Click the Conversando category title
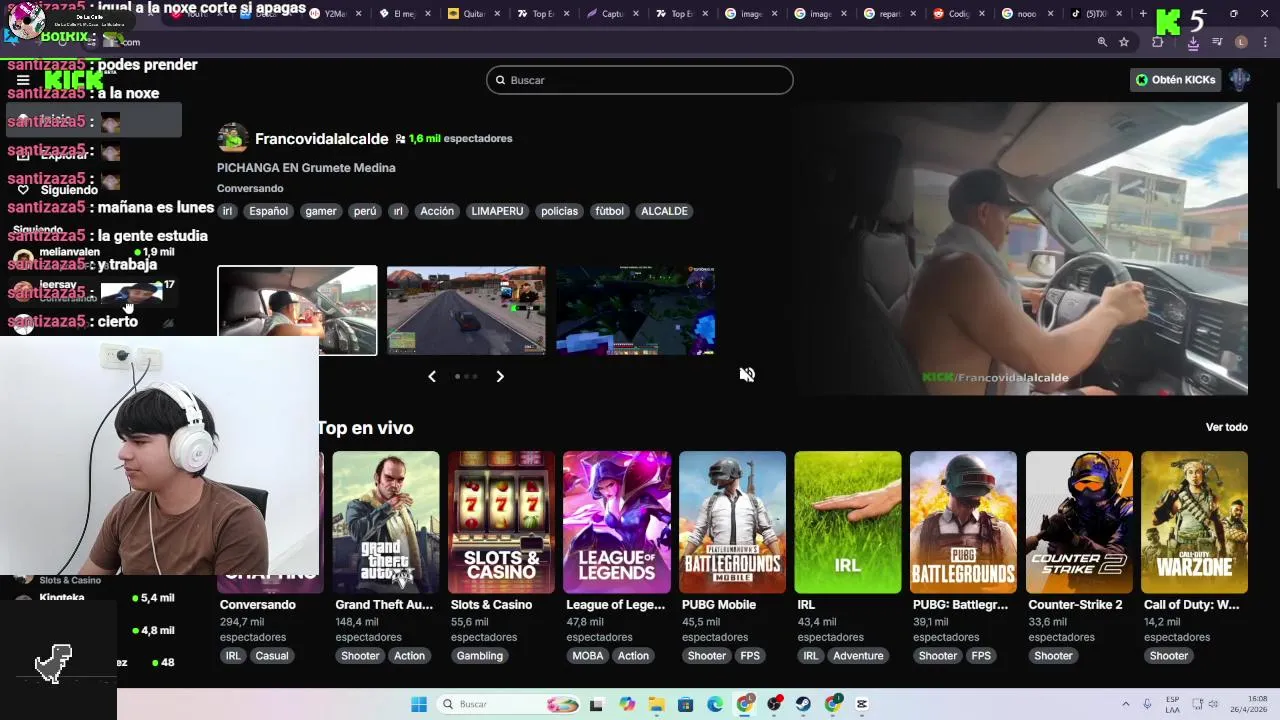Image resolution: width=1280 pixels, height=720 pixels. (258, 605)
